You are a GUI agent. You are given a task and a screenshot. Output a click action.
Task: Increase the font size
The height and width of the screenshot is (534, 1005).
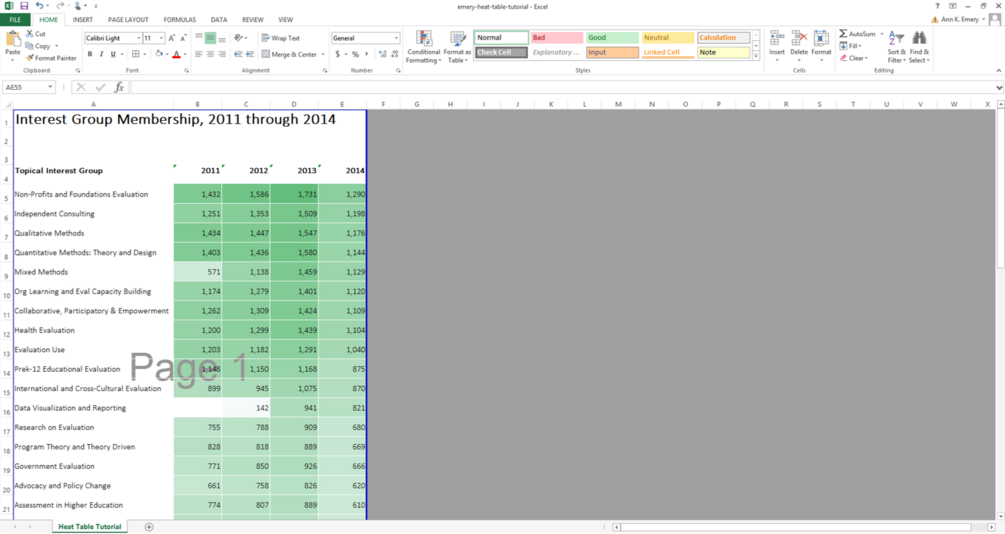click(x=172, y=38)
